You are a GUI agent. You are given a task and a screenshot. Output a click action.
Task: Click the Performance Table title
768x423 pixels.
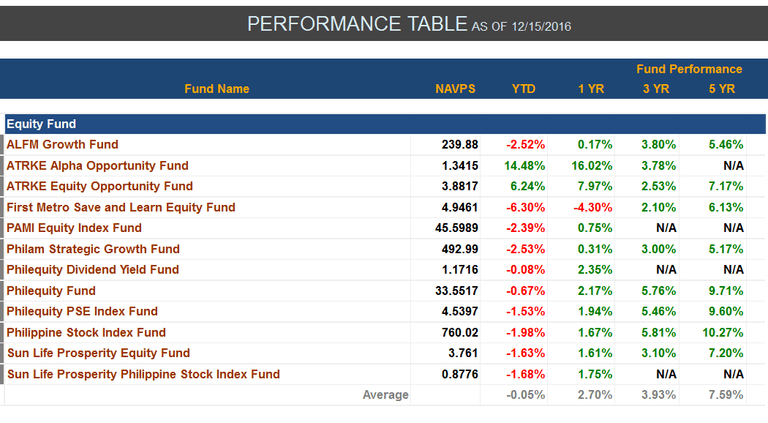pos(357,24)
